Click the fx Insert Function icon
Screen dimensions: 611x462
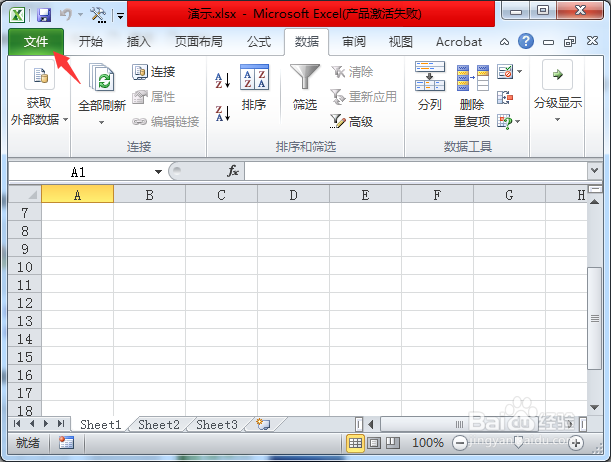tap(233, 171)
